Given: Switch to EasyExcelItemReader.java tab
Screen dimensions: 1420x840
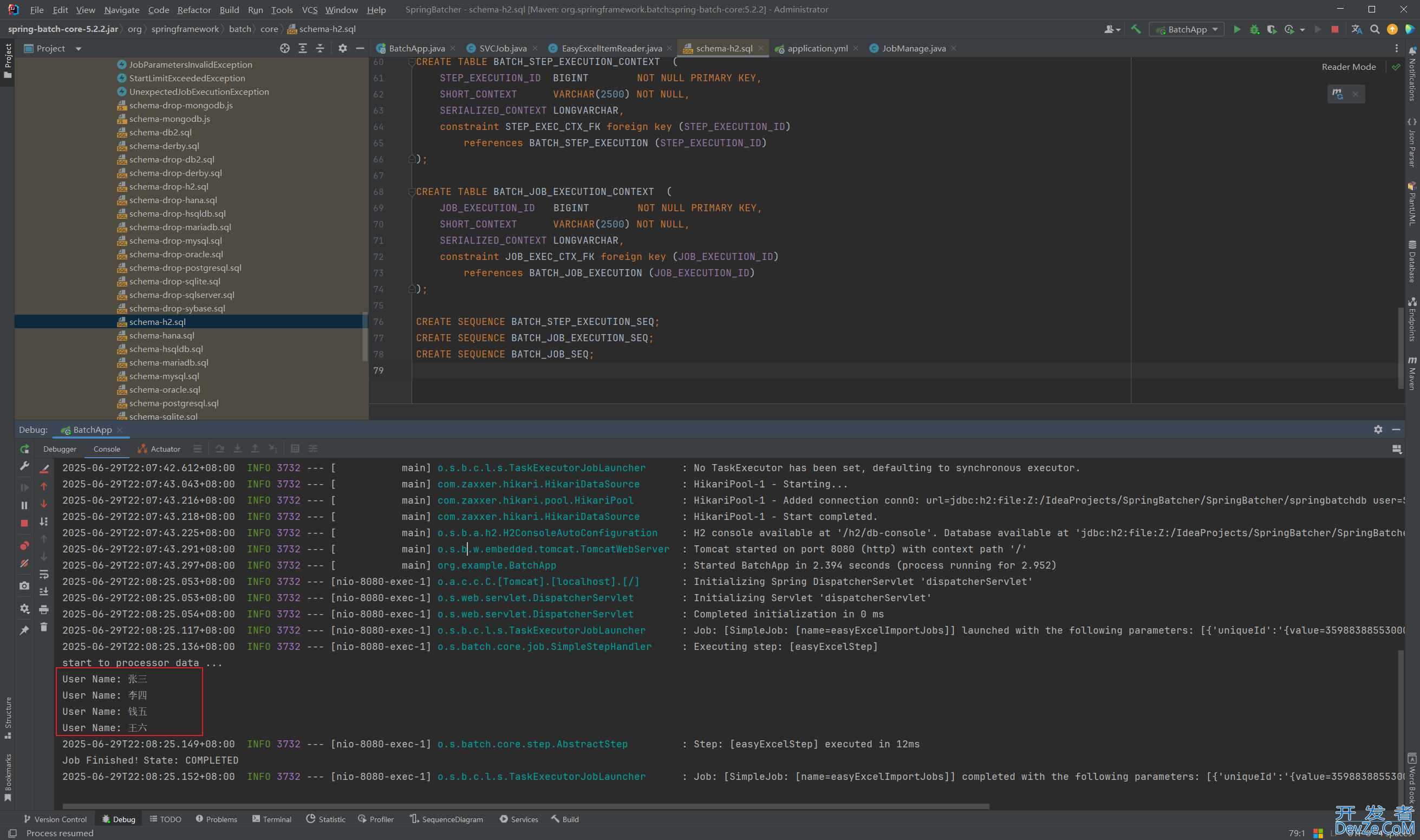Looking at the screenshot, I should click(611, 49).
